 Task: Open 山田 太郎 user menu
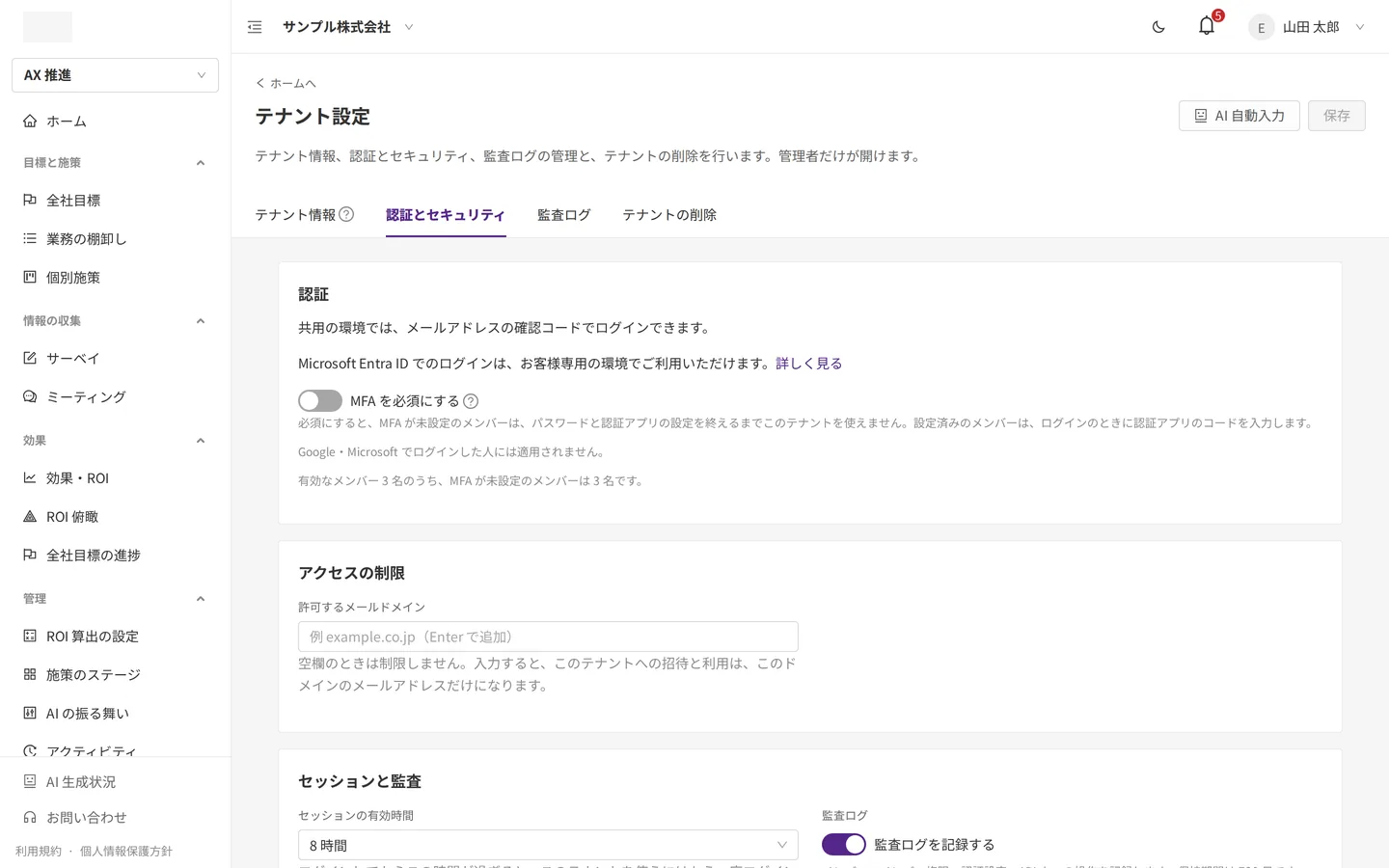(1307, 27)
